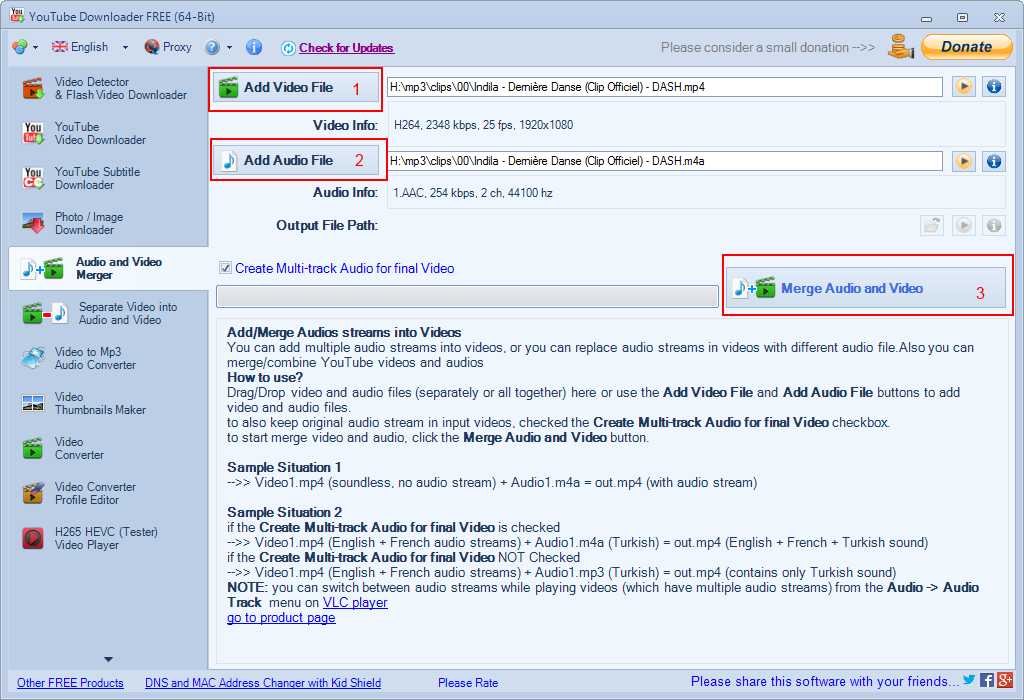
Task: Click the 'Sample Situation 1' heading
Action: point(284,468)
